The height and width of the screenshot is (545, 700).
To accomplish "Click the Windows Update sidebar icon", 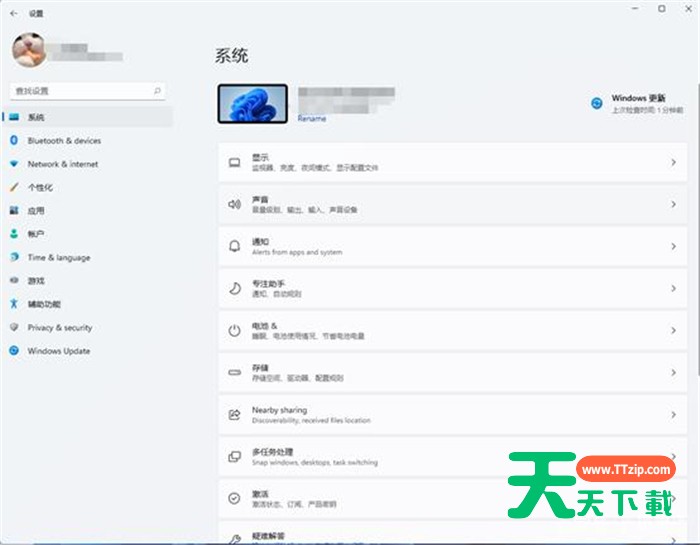I will tap(14, 350).
